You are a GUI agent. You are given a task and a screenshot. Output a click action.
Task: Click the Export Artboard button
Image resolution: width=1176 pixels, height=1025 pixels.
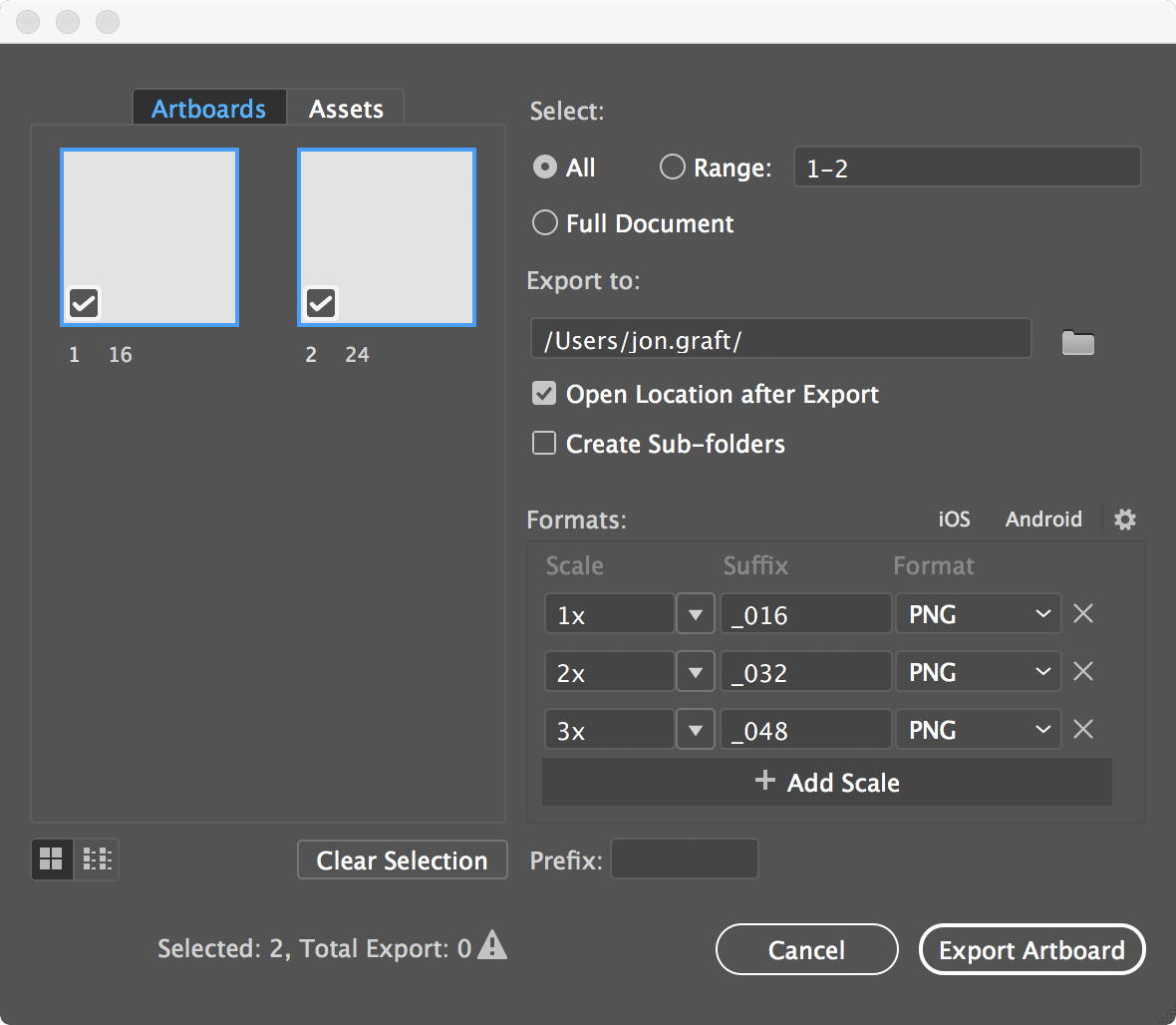click(x=1031, y=949)
